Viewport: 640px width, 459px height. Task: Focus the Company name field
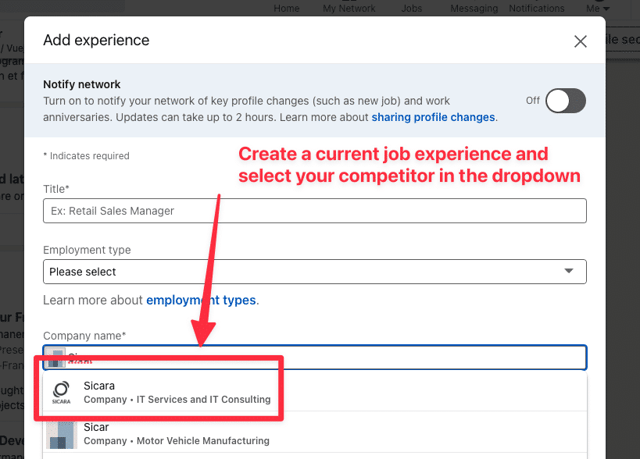[x=315, y=358]
